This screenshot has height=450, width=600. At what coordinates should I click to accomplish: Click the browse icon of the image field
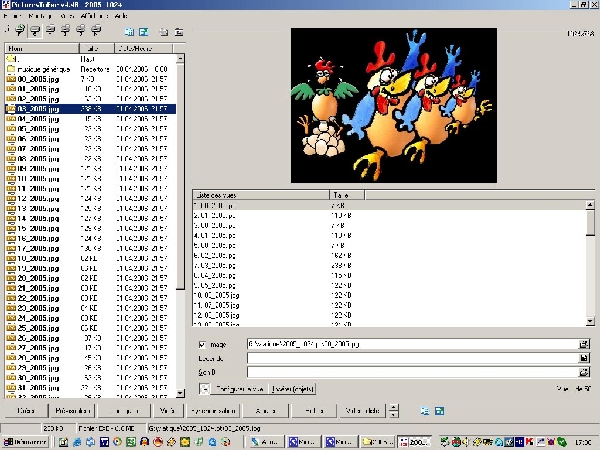(x=584, y=344)
